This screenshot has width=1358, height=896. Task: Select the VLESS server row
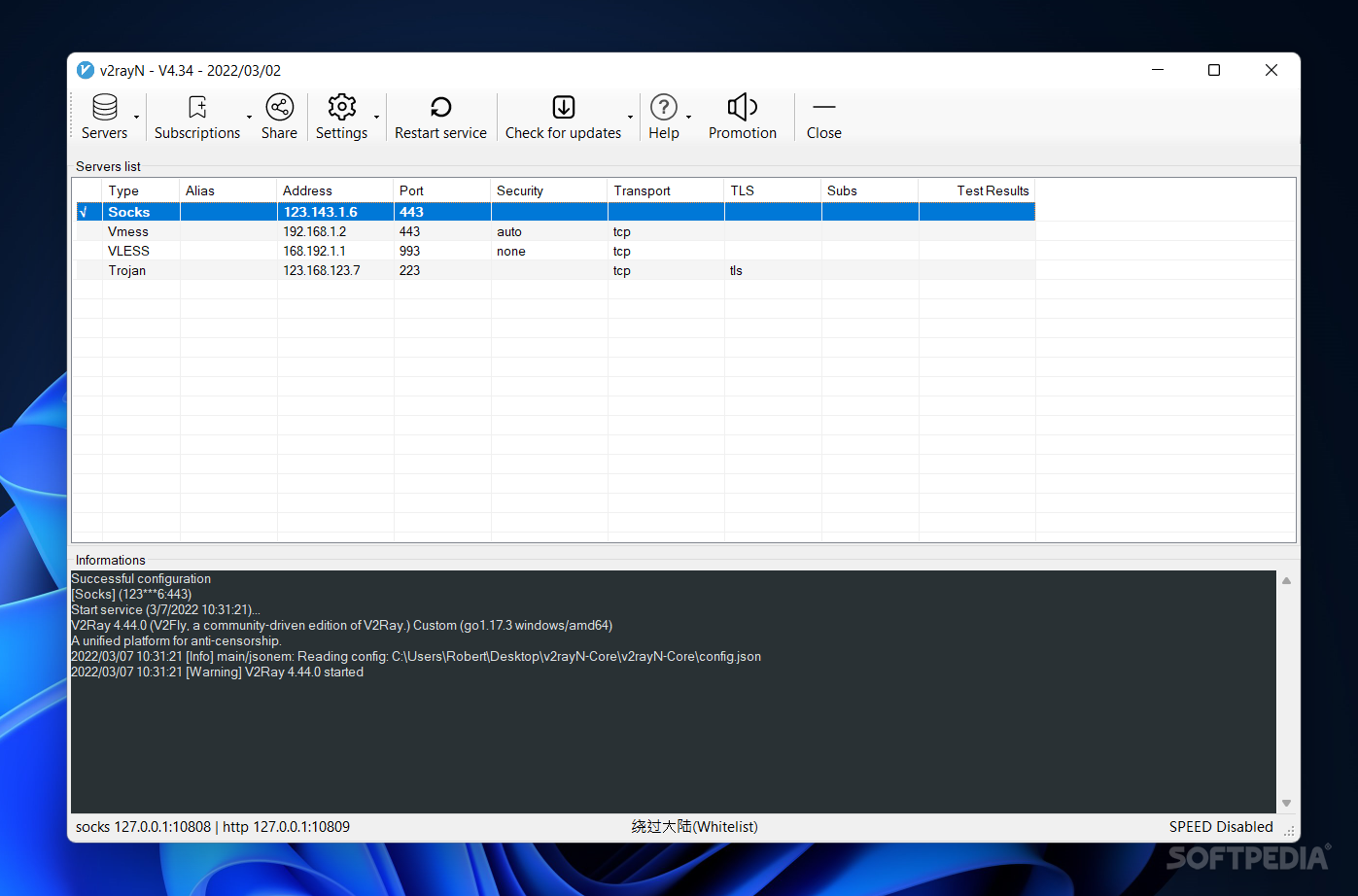pyautogui.click(x=128, y=252)
